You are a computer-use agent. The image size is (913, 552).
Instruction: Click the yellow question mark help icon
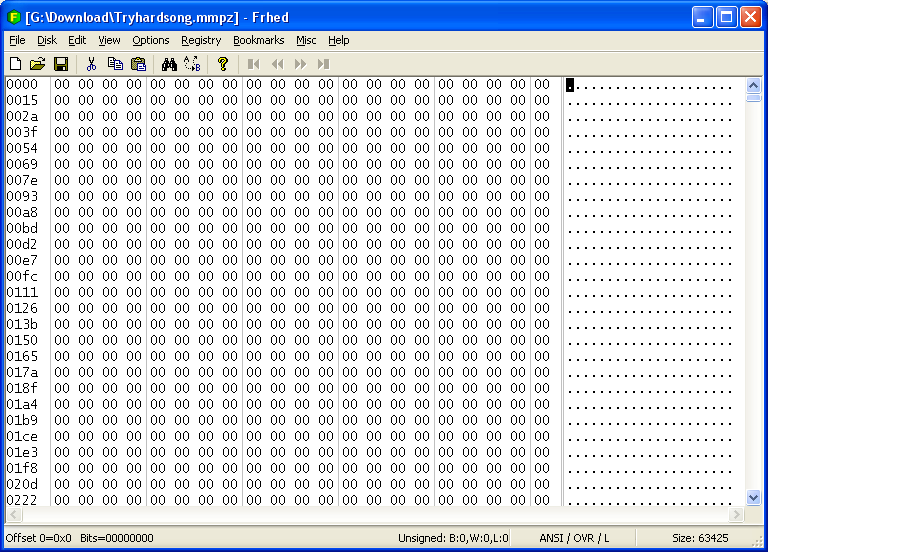223,64
